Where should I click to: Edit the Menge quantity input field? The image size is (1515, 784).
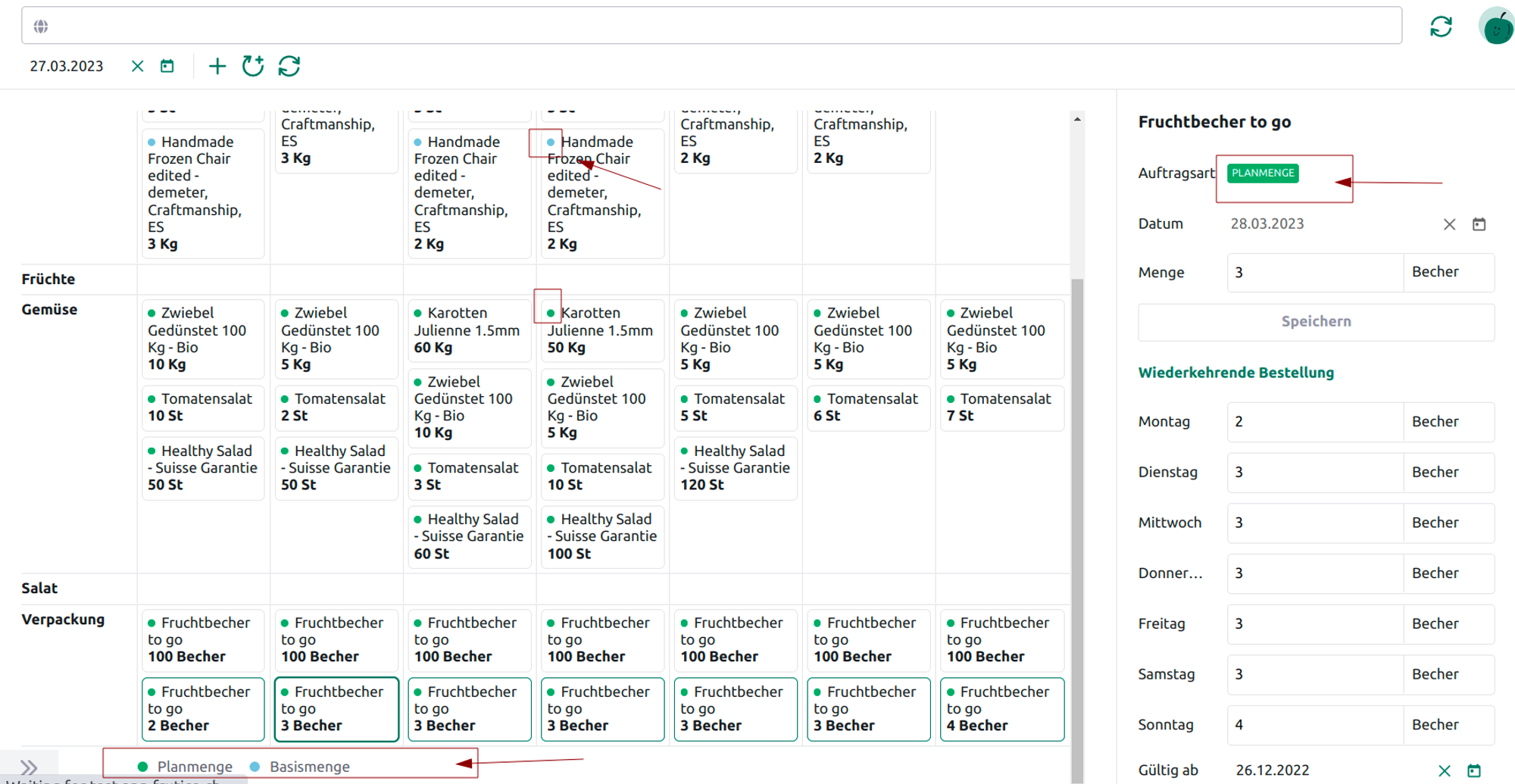[1314, 273]
